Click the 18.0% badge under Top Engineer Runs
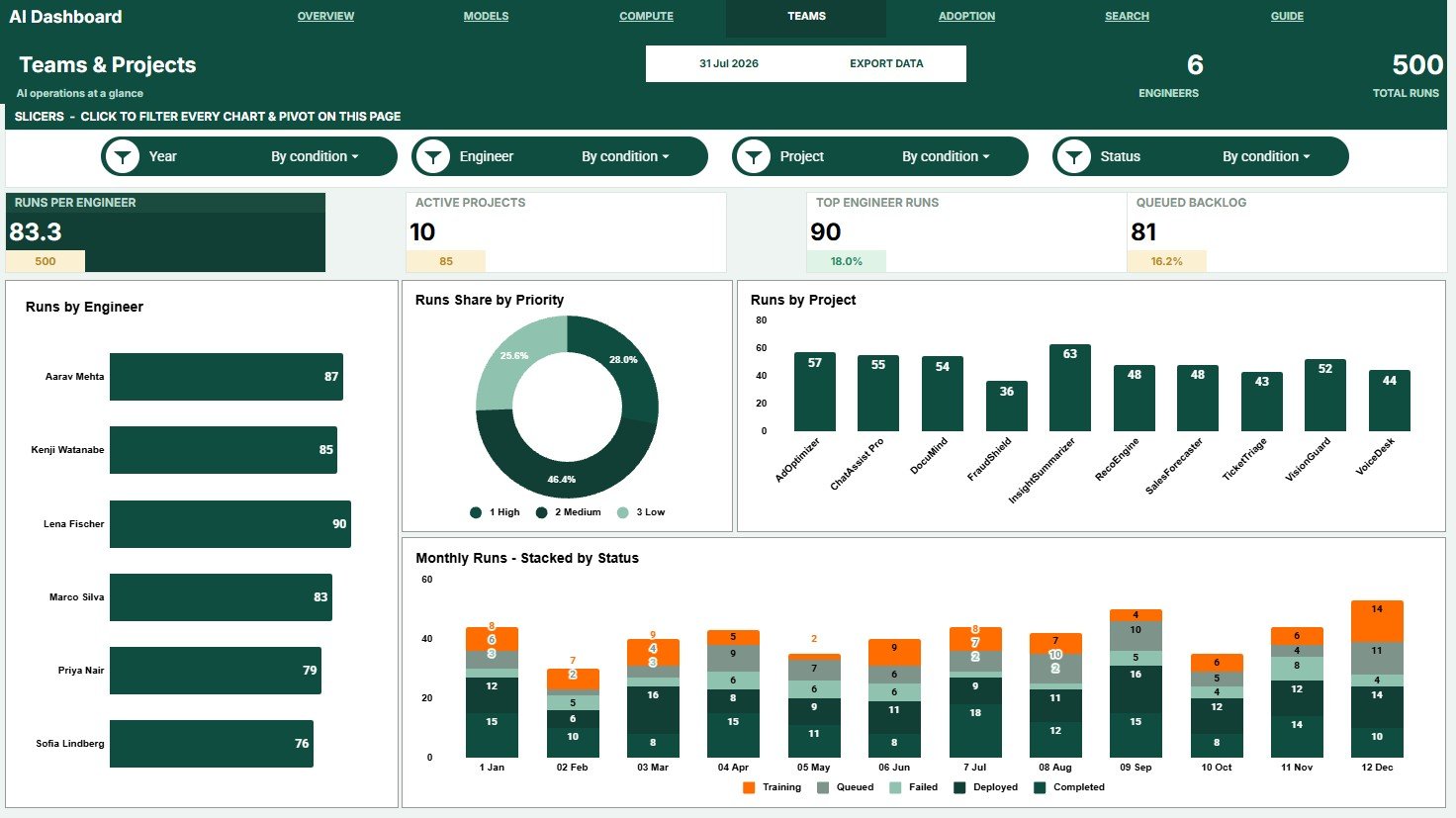The height and width of the screenshot is (818, 1456). pyautogui.click(x=846, y=261)
